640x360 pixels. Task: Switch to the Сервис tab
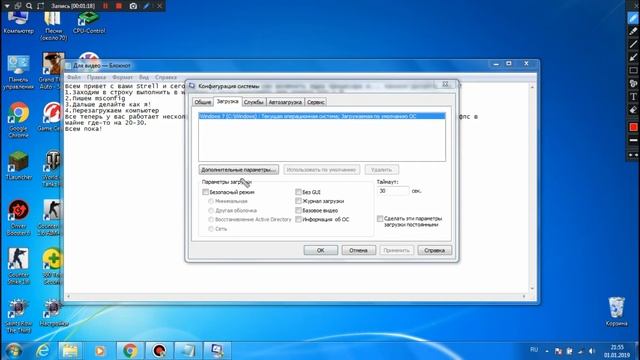(316, 102)
